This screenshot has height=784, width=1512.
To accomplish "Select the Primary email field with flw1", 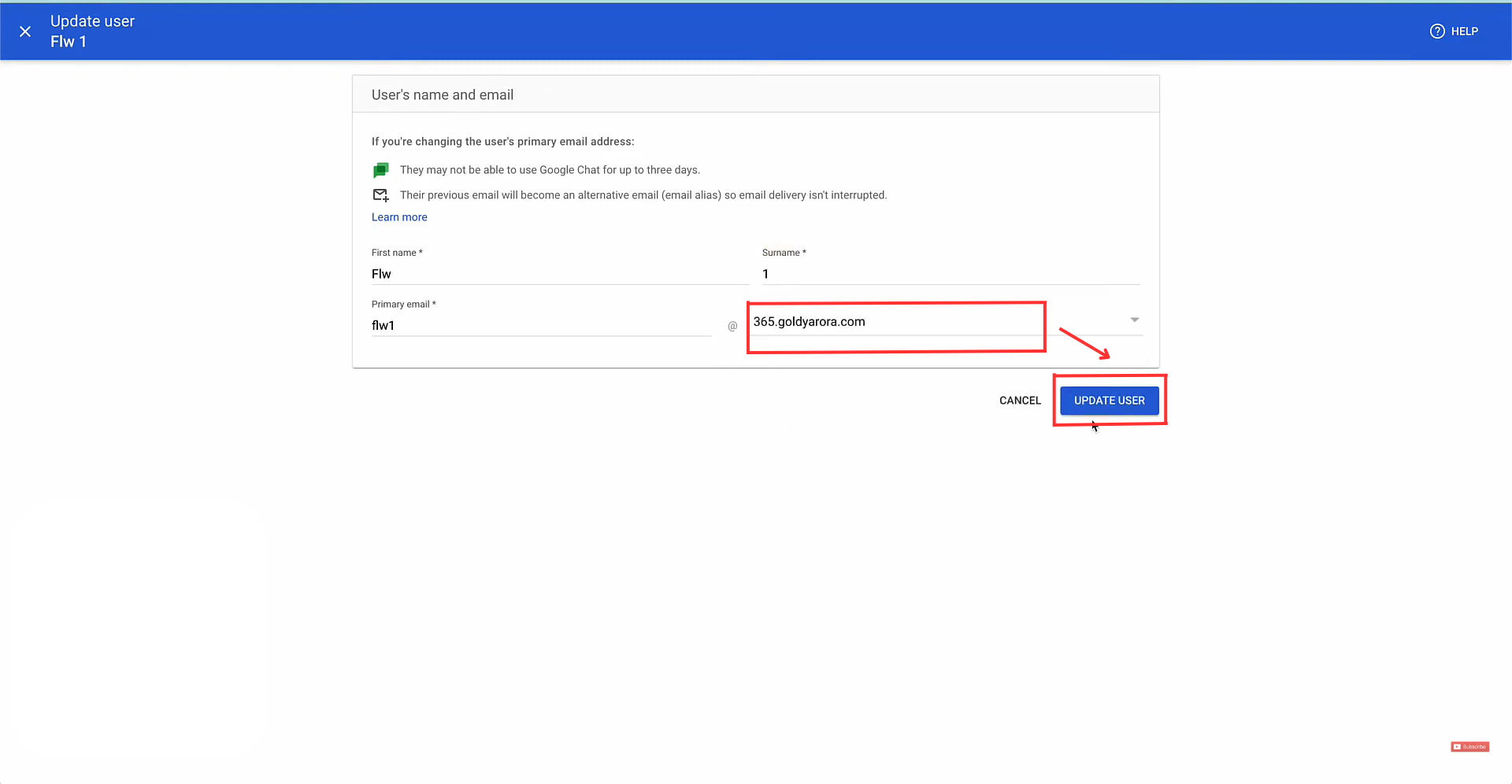I will click(540, 326).
